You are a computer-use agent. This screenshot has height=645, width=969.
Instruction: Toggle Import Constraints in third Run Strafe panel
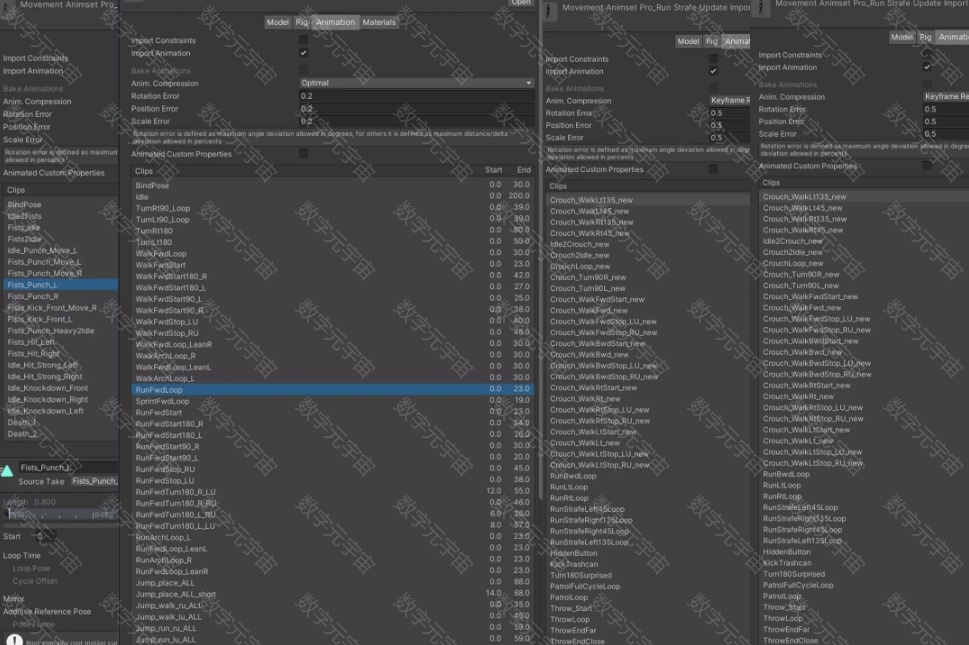(713, 59)
